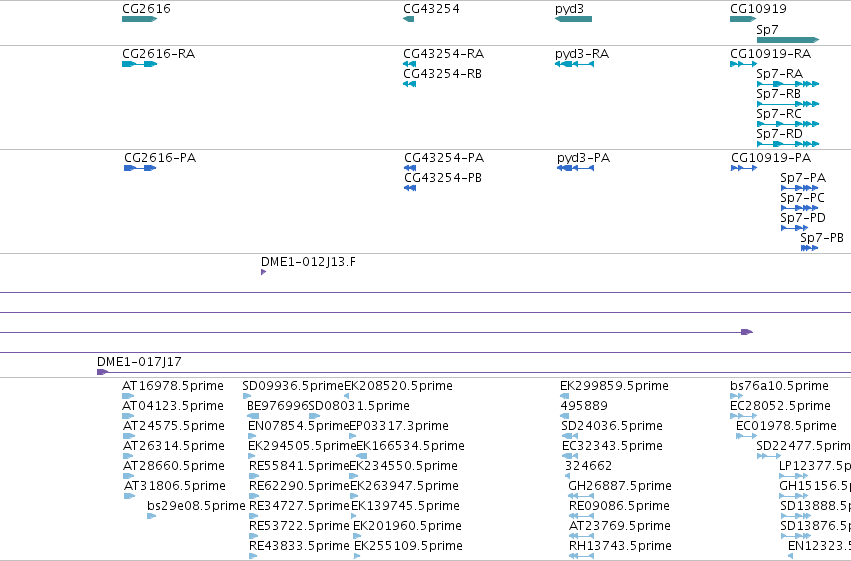Viewport: 851px width, 561px height.
Task: Click the Sp7-PD protein feature
Action: (x=794, y=228)
